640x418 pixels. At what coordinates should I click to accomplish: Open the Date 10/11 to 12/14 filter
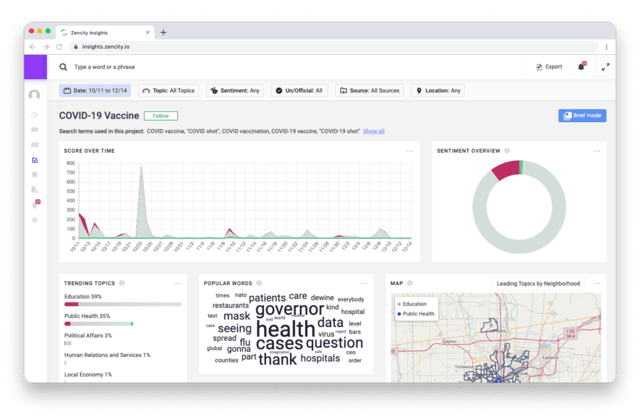pos(95,91)
